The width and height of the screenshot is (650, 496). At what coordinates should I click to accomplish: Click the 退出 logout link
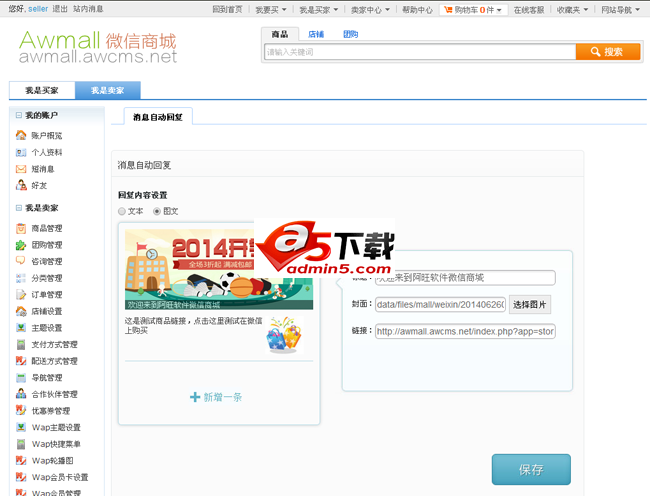point(60,9)
